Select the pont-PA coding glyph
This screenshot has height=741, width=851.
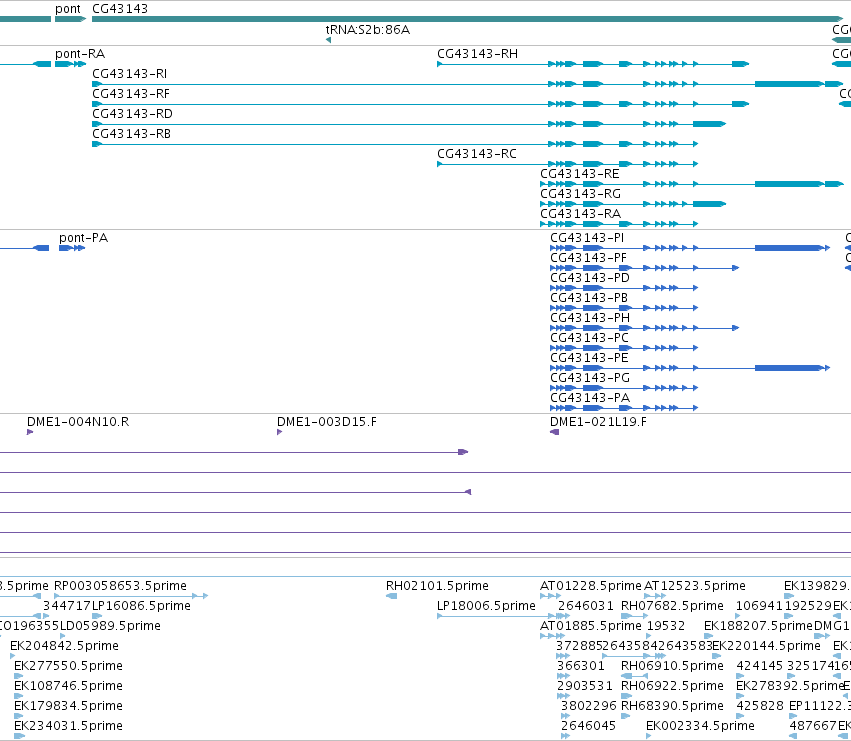[x=72, y=248]
